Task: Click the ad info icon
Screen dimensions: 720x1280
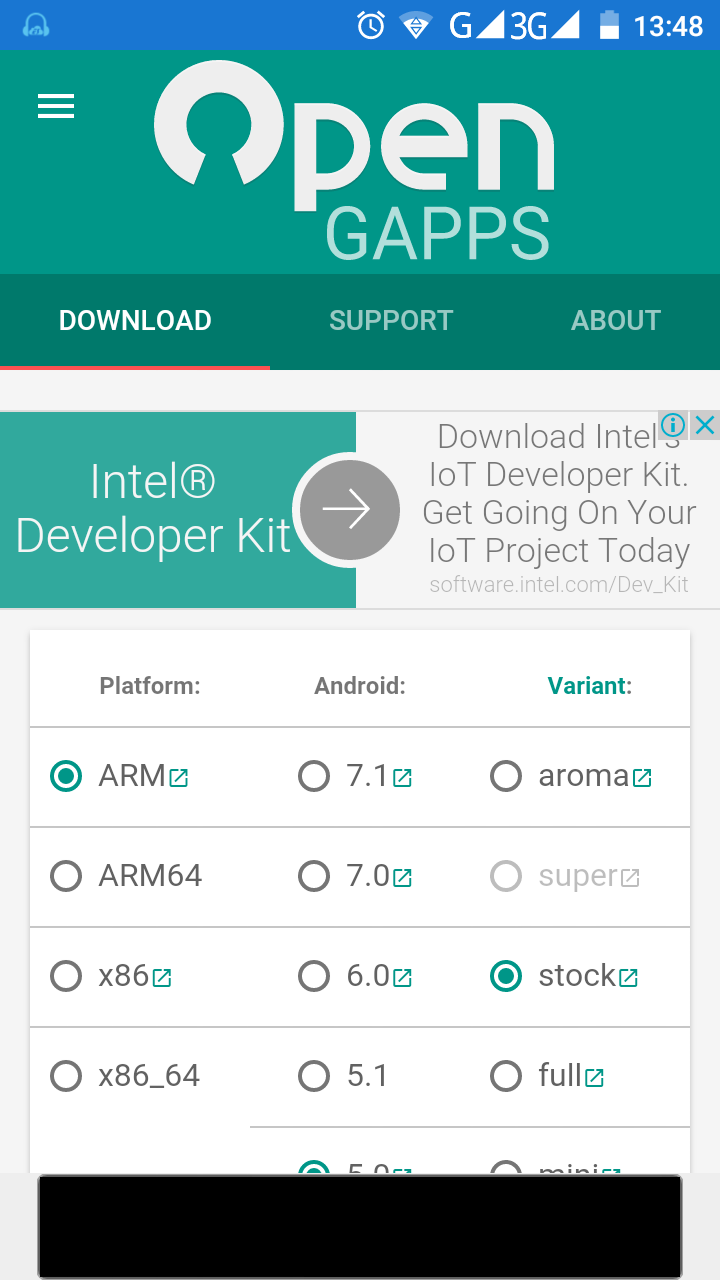Action: pos(674,425)
